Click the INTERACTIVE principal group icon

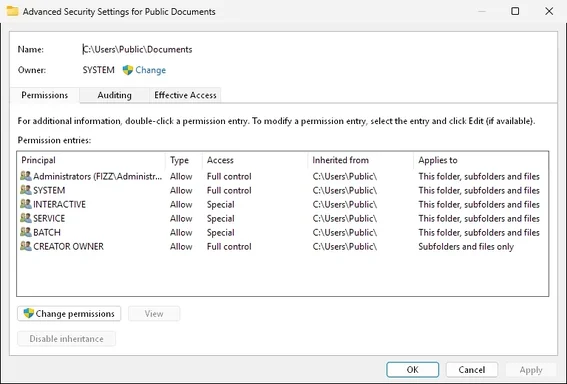pyautogui.click(x=26, y=204)
